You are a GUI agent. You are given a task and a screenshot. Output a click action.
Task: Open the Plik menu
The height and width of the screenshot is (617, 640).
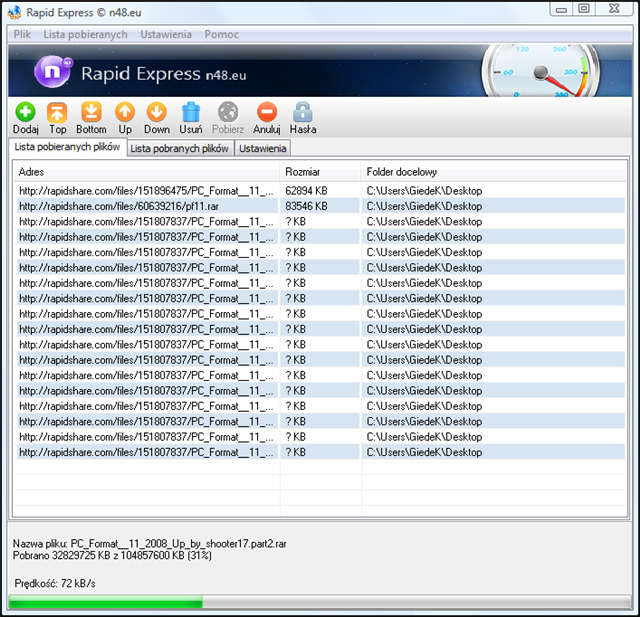point(22,34)
